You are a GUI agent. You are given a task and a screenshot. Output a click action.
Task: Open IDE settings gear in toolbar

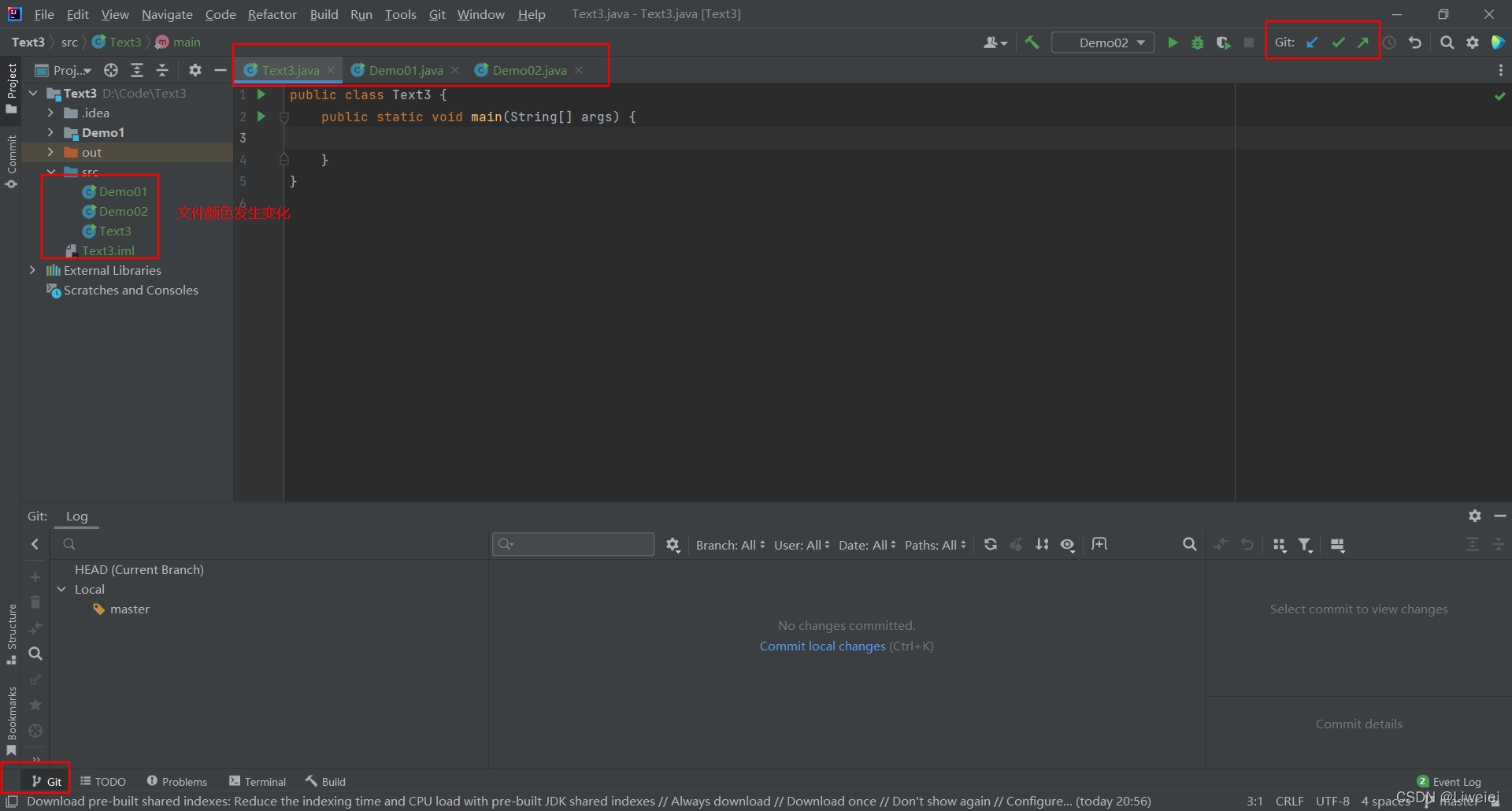click(1473, 43)
